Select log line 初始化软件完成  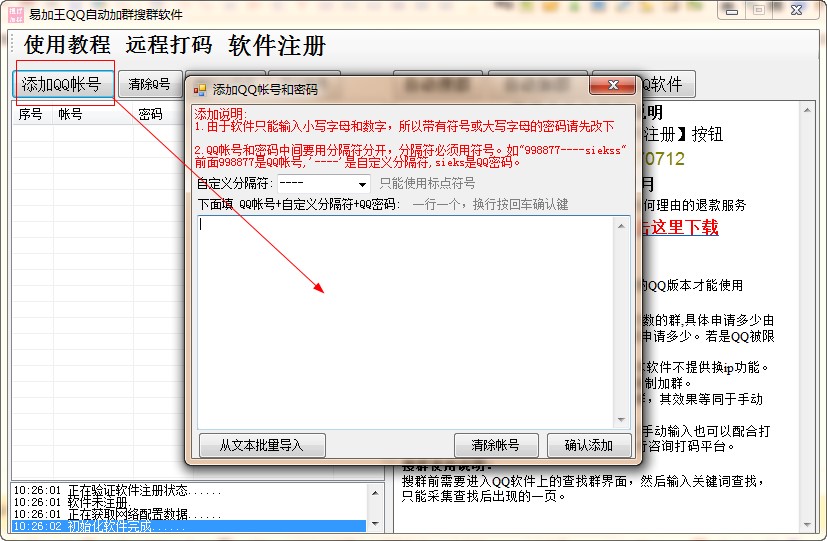tap(189, 526)
